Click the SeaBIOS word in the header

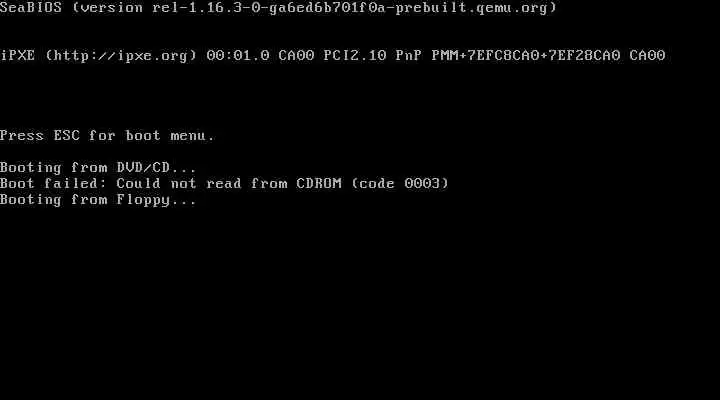(x=31, y=7)
